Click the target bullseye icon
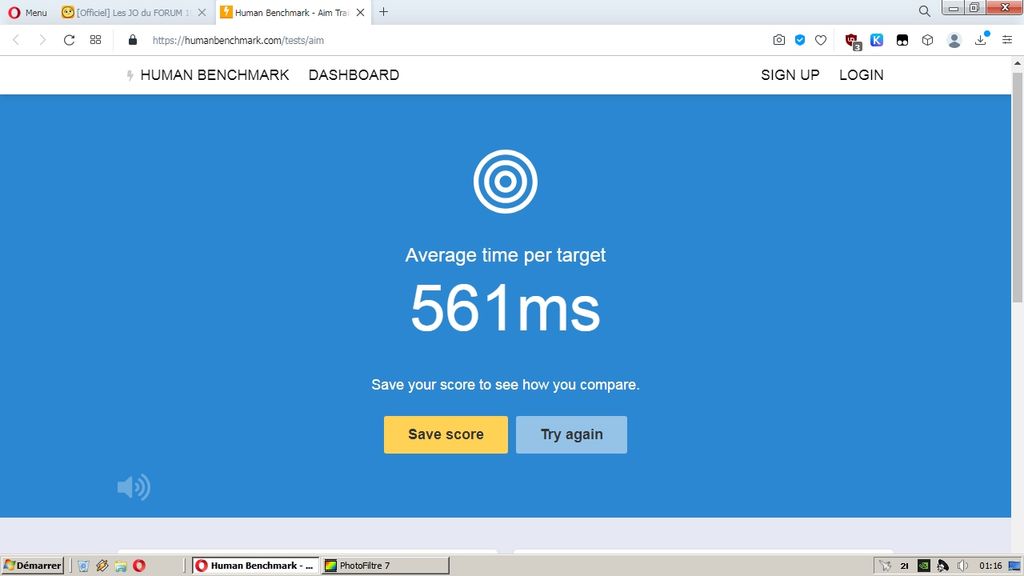Screen dimensions: 1024x576 tap(505, 182)
